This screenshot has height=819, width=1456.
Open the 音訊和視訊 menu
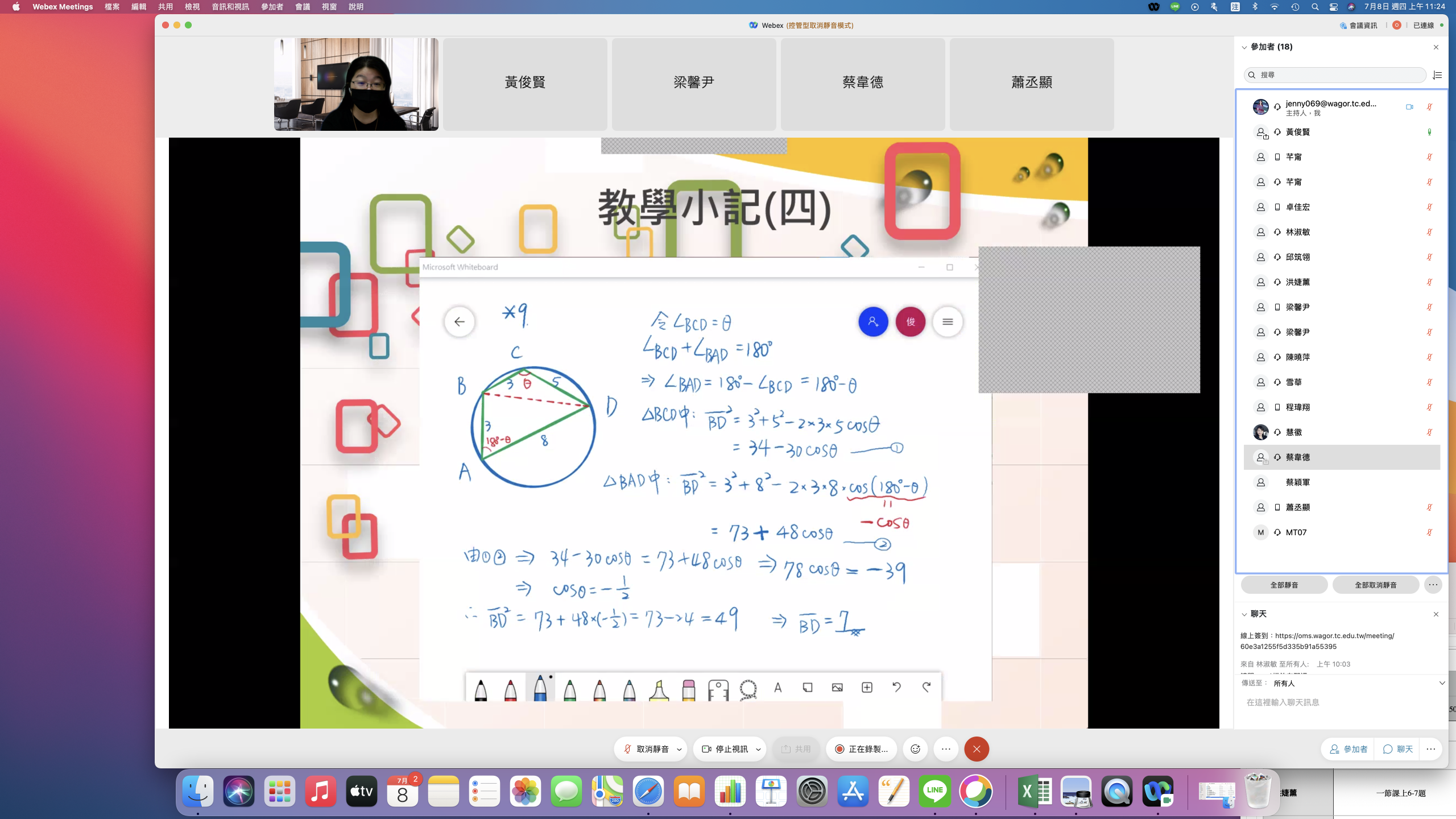click(x=230, y=7)
